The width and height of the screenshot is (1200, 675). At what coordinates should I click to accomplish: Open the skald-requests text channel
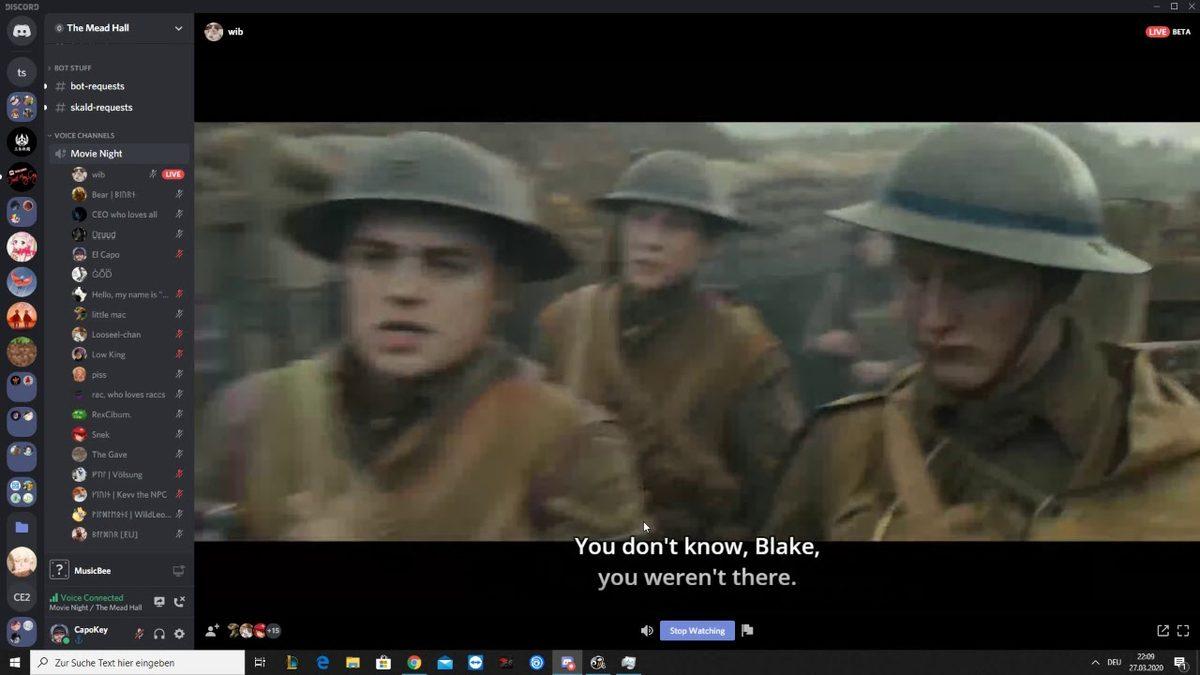point(101,107)
